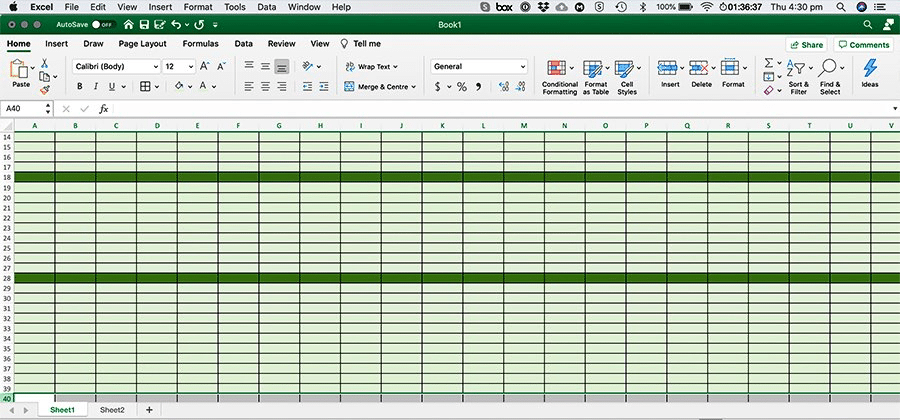
Task: Click the Paste clipboard icon
Action: (x=20, y=69)
